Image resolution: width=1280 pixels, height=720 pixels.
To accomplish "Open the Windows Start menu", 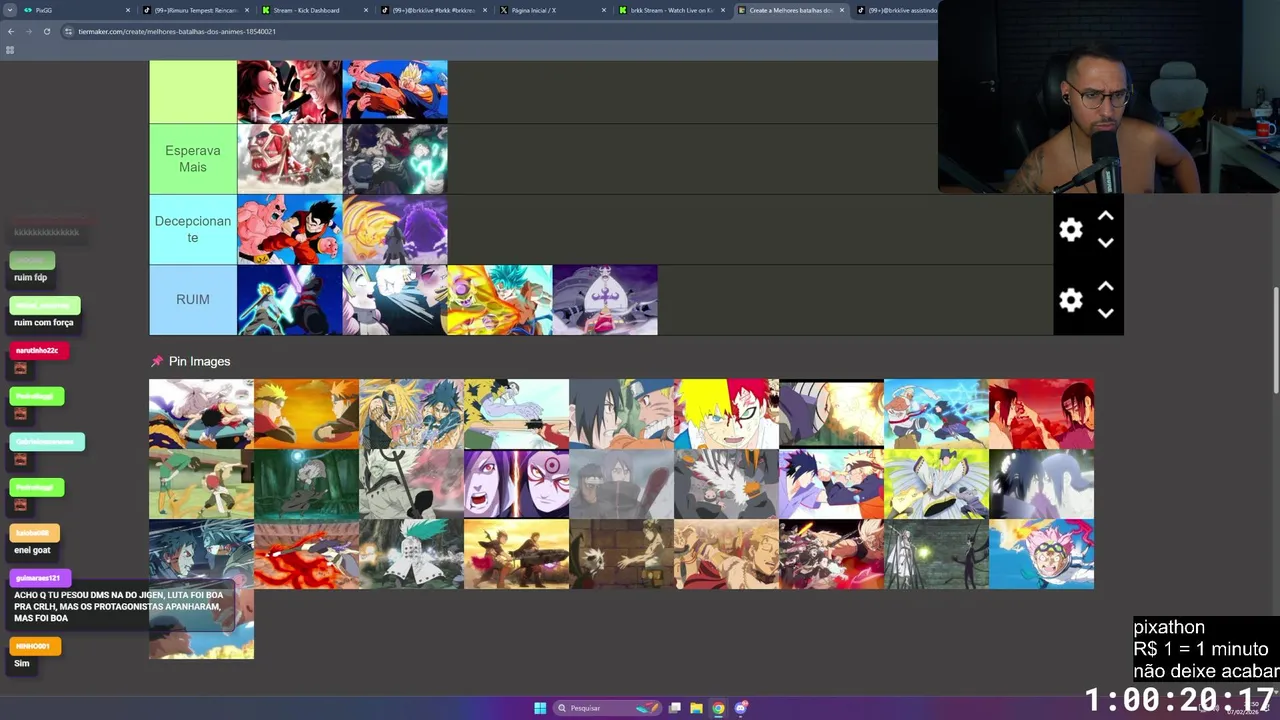I will [540, 708].
